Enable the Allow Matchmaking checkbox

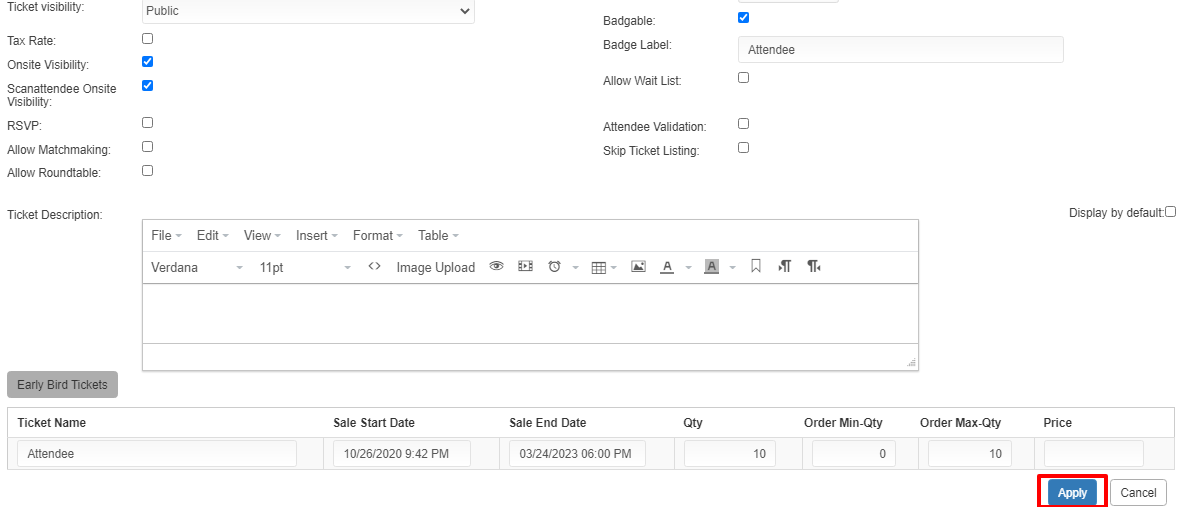pyautogui.click(x=148, y=146)
